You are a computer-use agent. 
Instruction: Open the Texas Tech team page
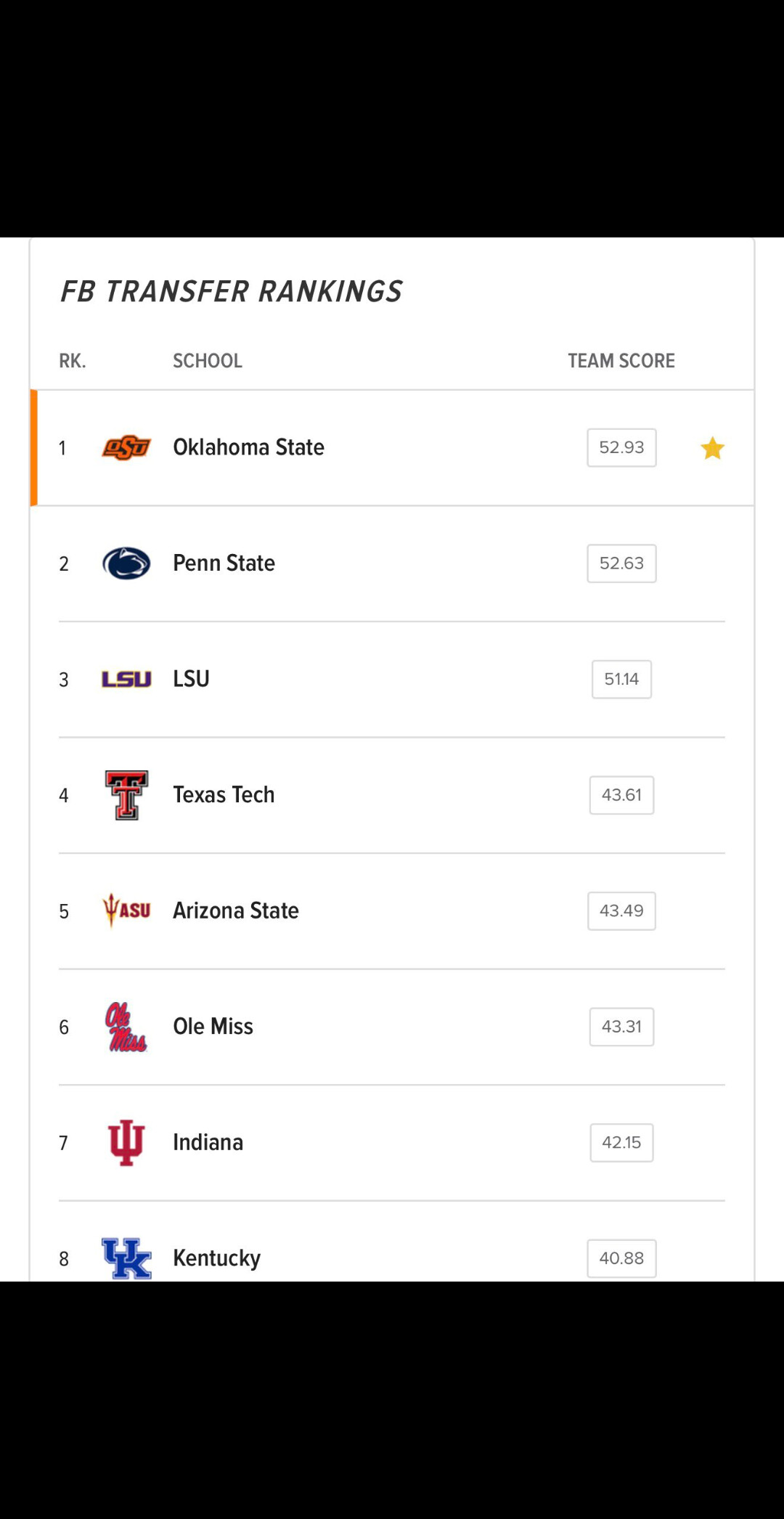click(224, 795)
